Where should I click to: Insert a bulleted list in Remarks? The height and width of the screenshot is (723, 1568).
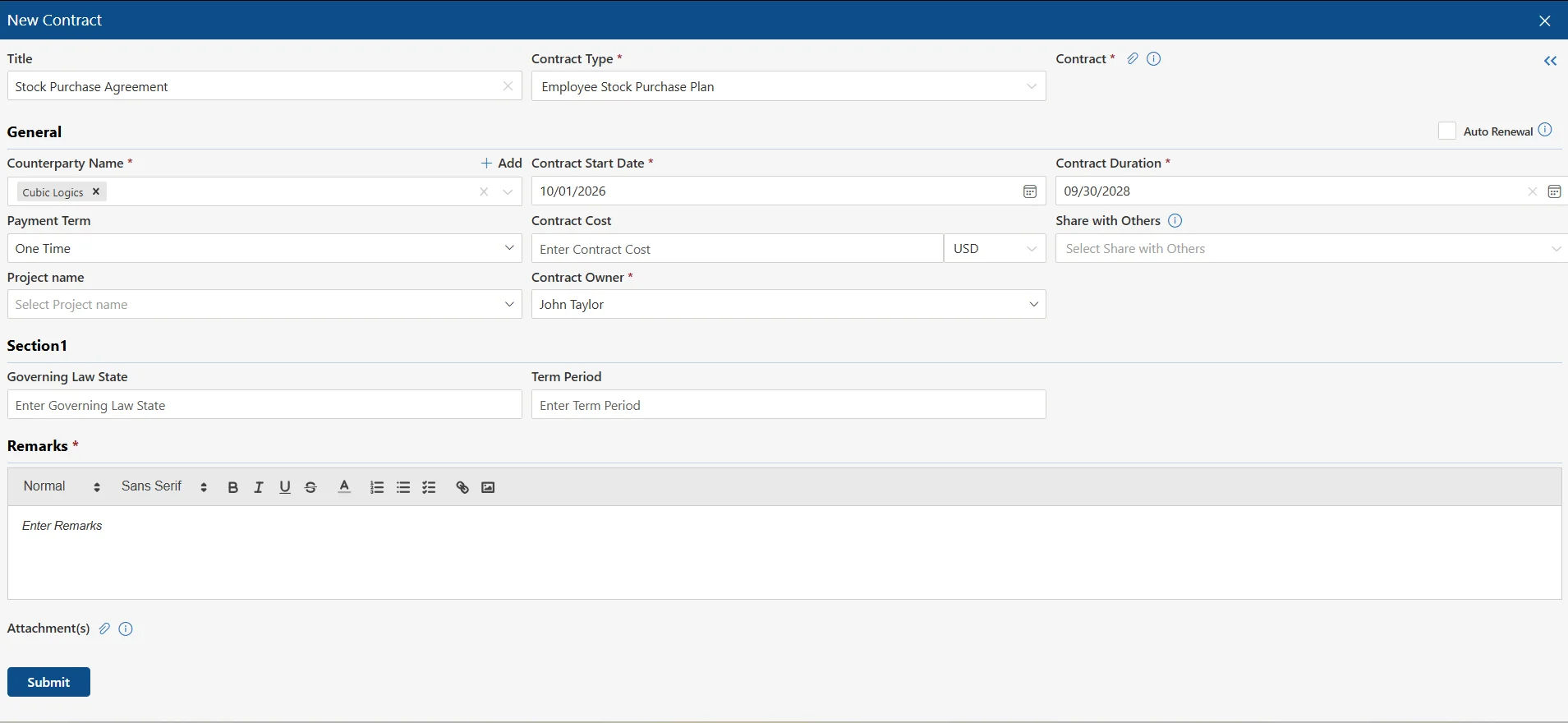[x=403, y=487]
